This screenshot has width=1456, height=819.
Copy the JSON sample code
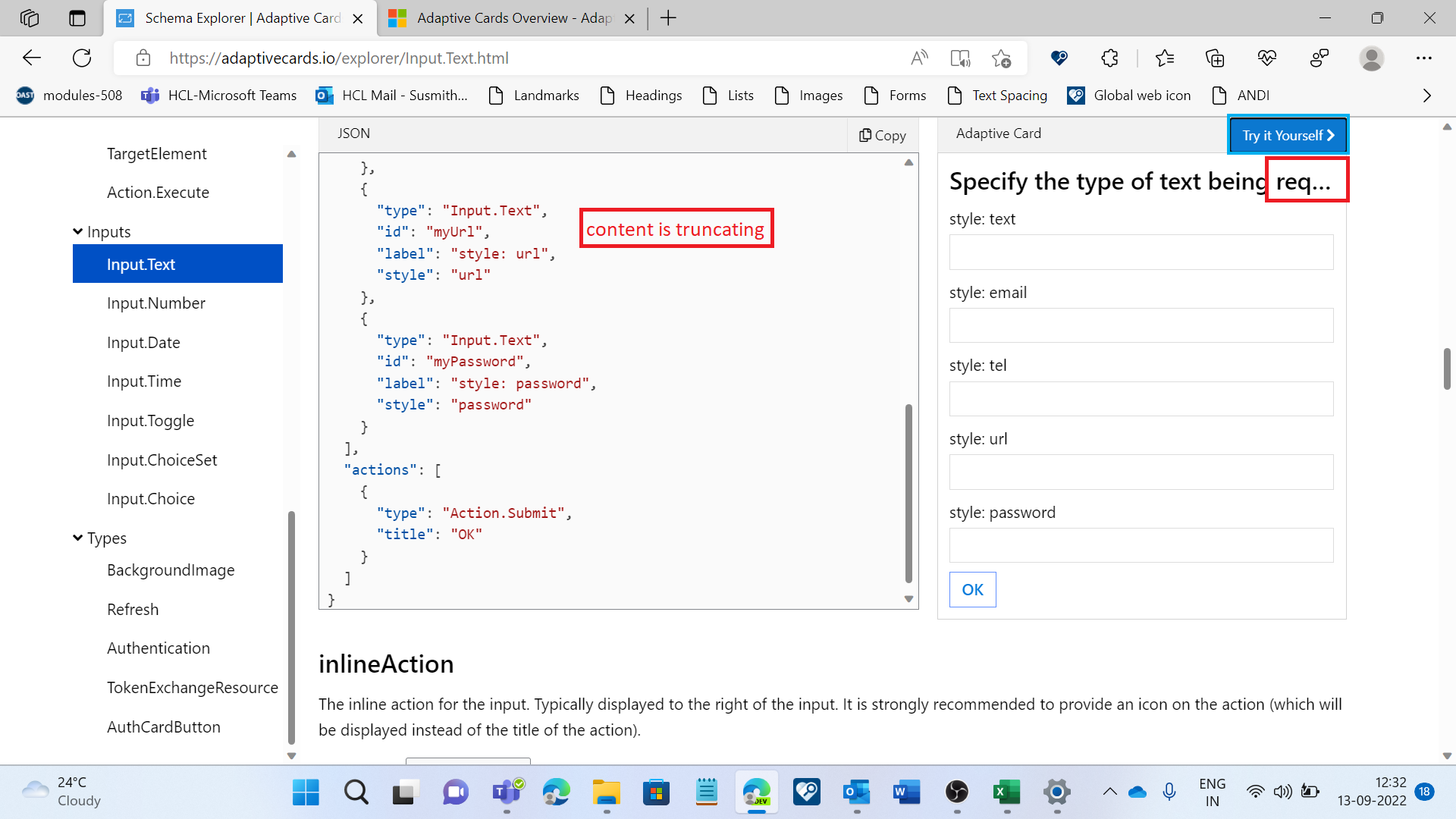click(x=882, y=134)
